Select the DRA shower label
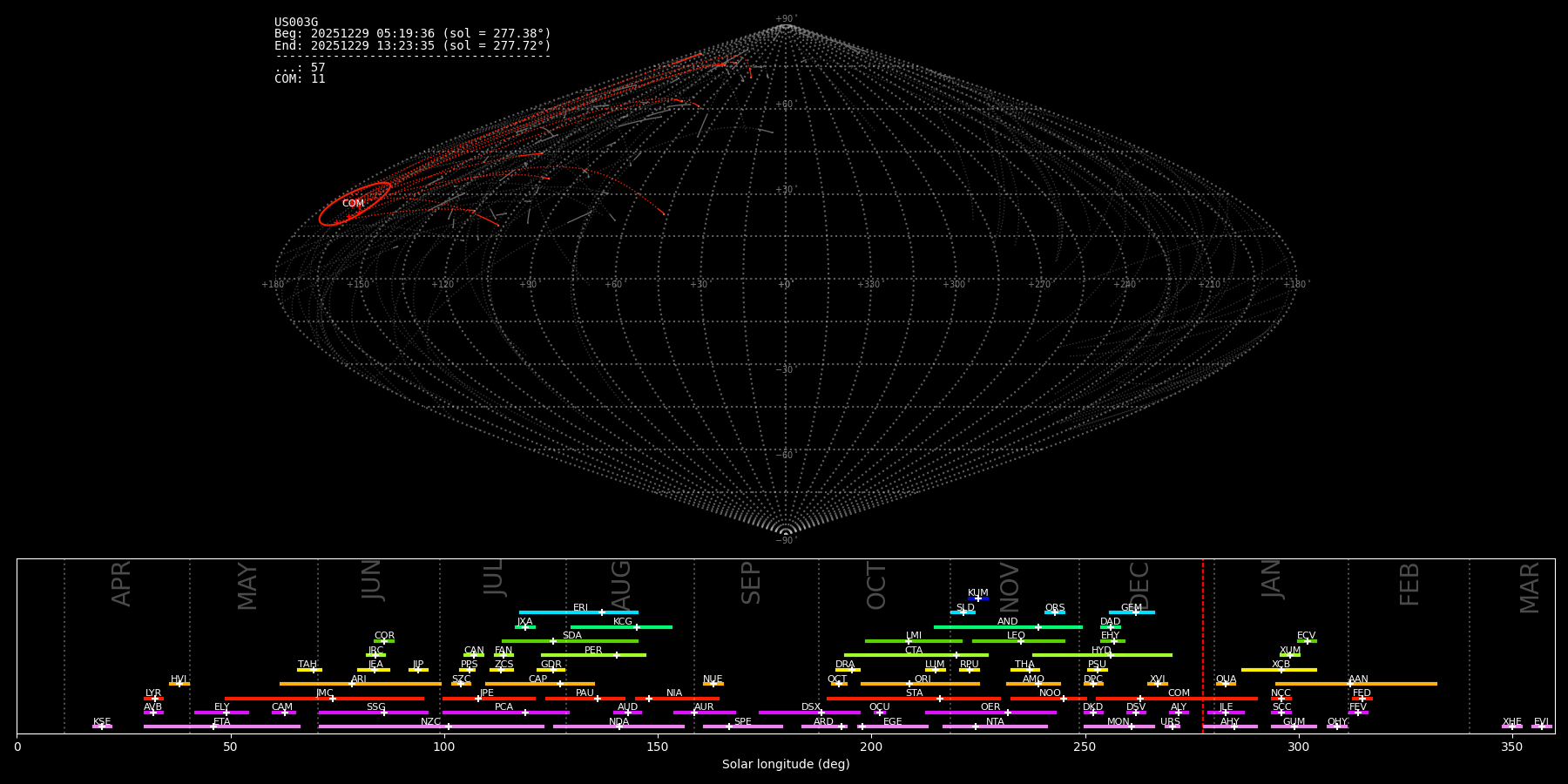Screen dimensions: 1568x784 coord(845,665)
